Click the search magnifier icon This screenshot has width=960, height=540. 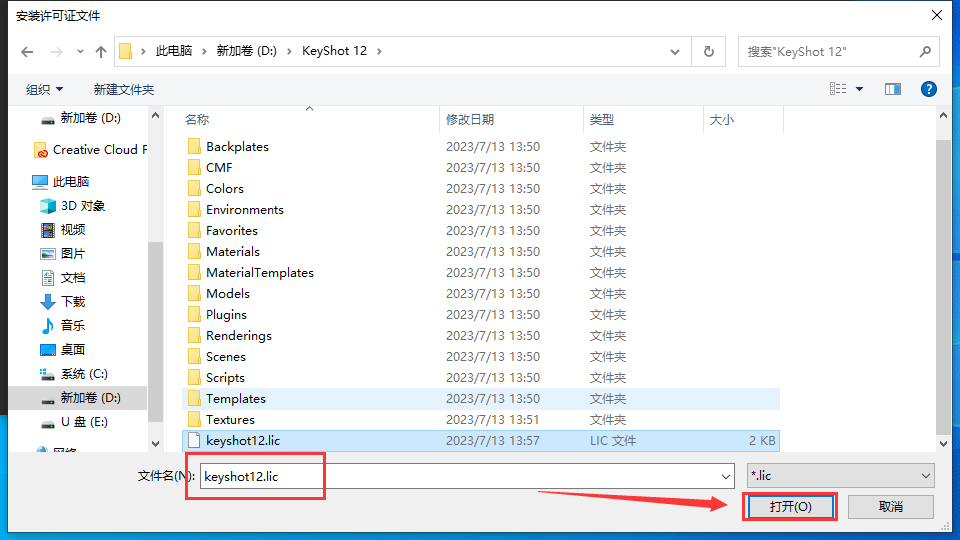tap(925, 51)
